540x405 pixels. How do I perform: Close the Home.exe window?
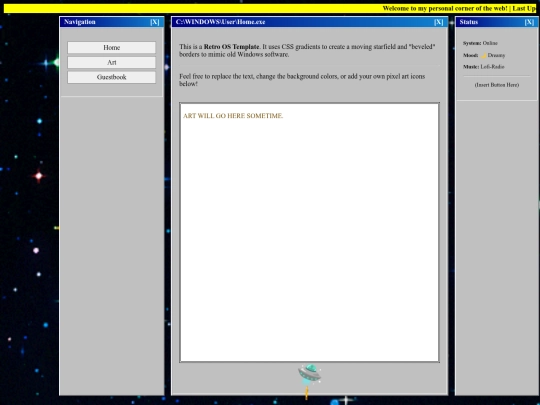438,22
